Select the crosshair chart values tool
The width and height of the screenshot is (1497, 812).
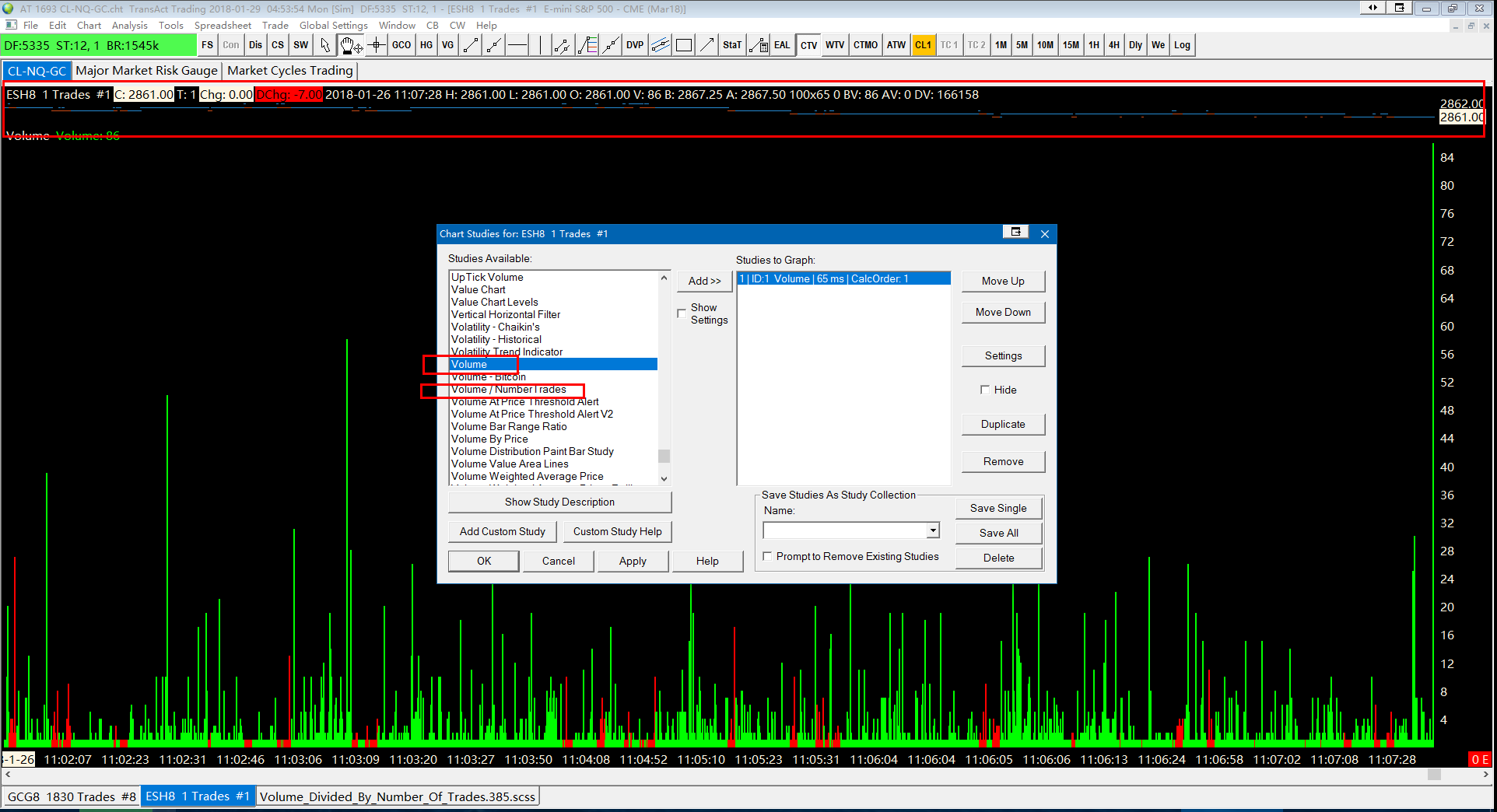pos(377,45)
